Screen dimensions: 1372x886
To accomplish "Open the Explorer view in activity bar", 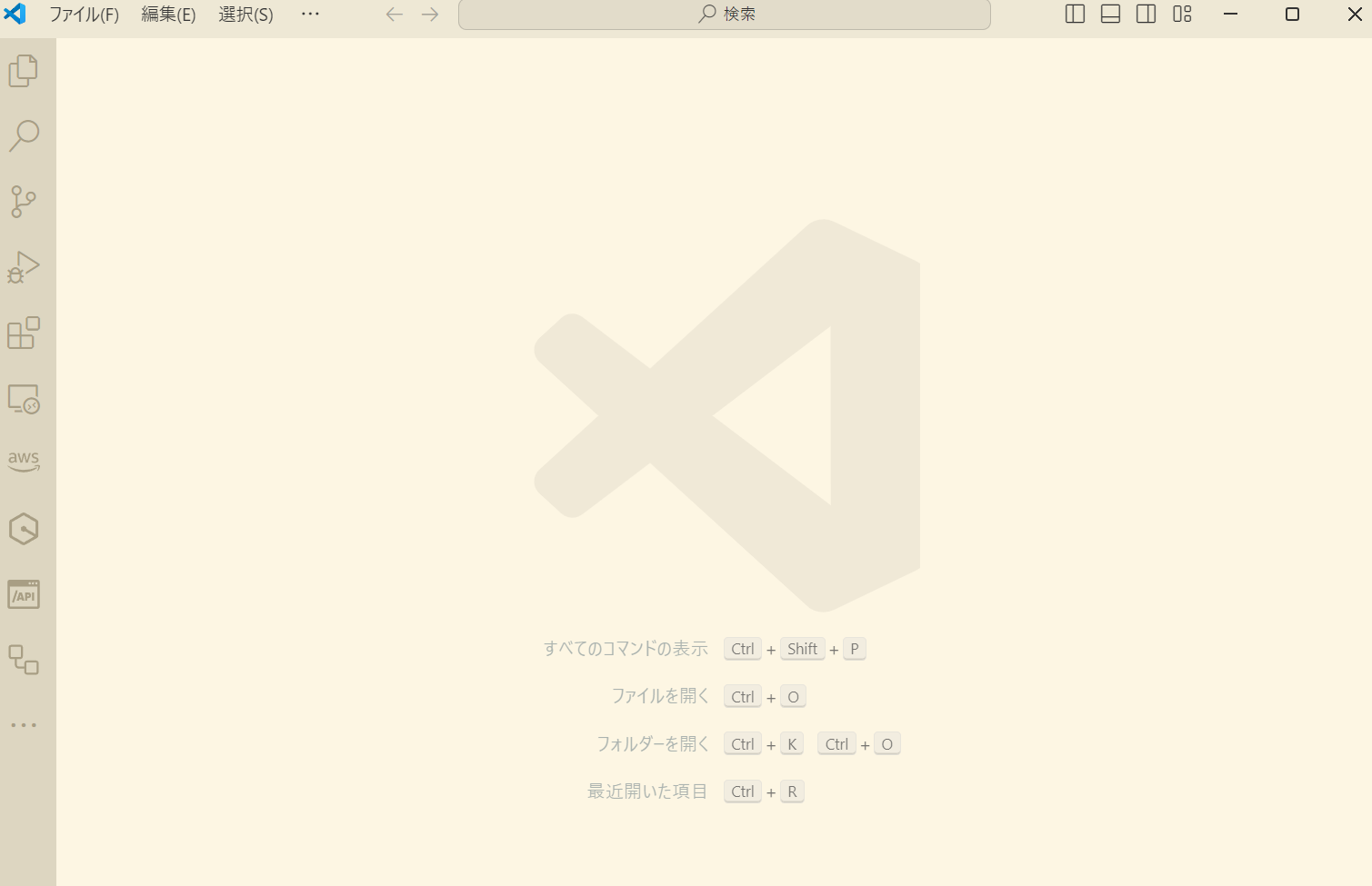I will (x=24, y=71).
